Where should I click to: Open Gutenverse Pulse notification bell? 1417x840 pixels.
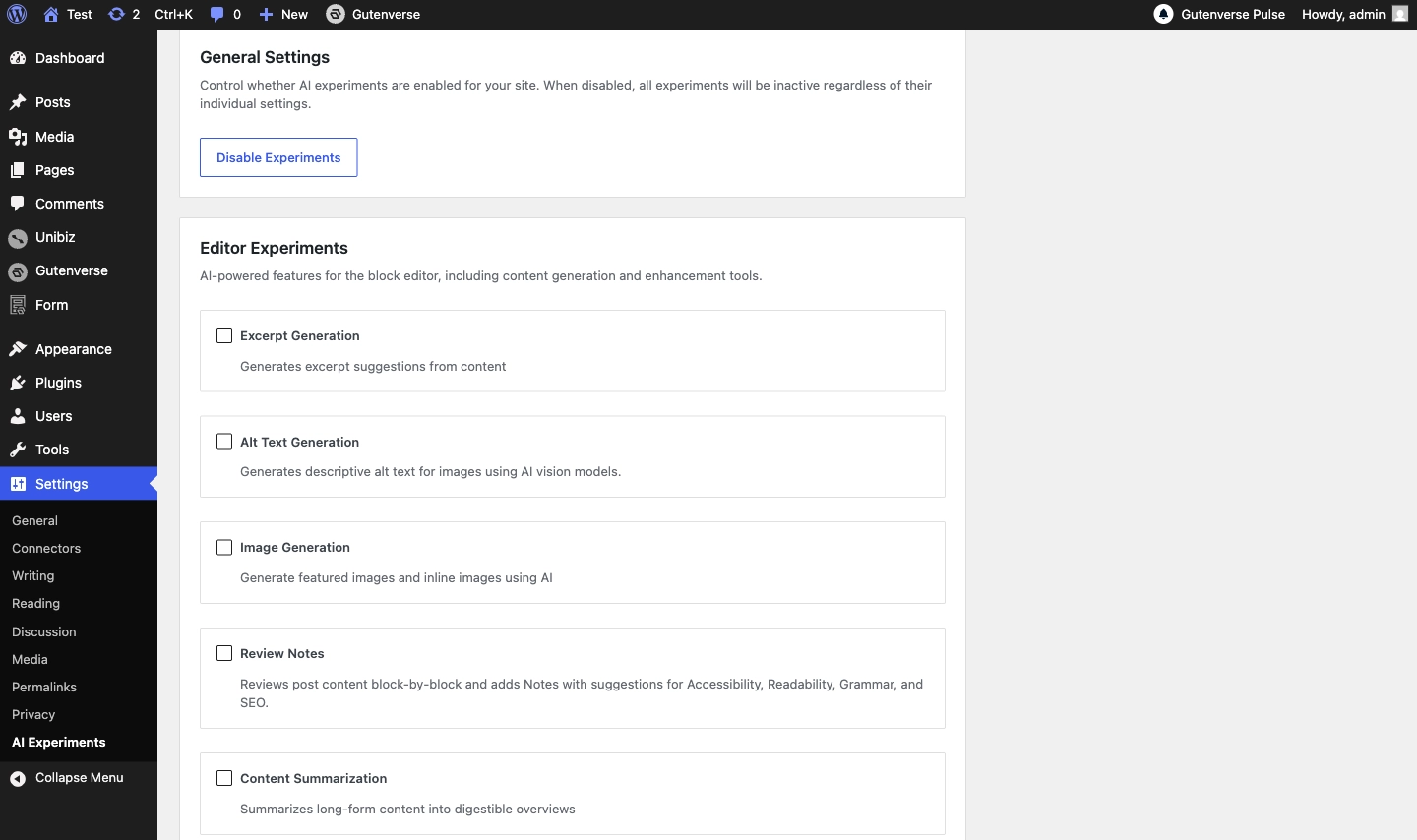[x=1163, y=14]
